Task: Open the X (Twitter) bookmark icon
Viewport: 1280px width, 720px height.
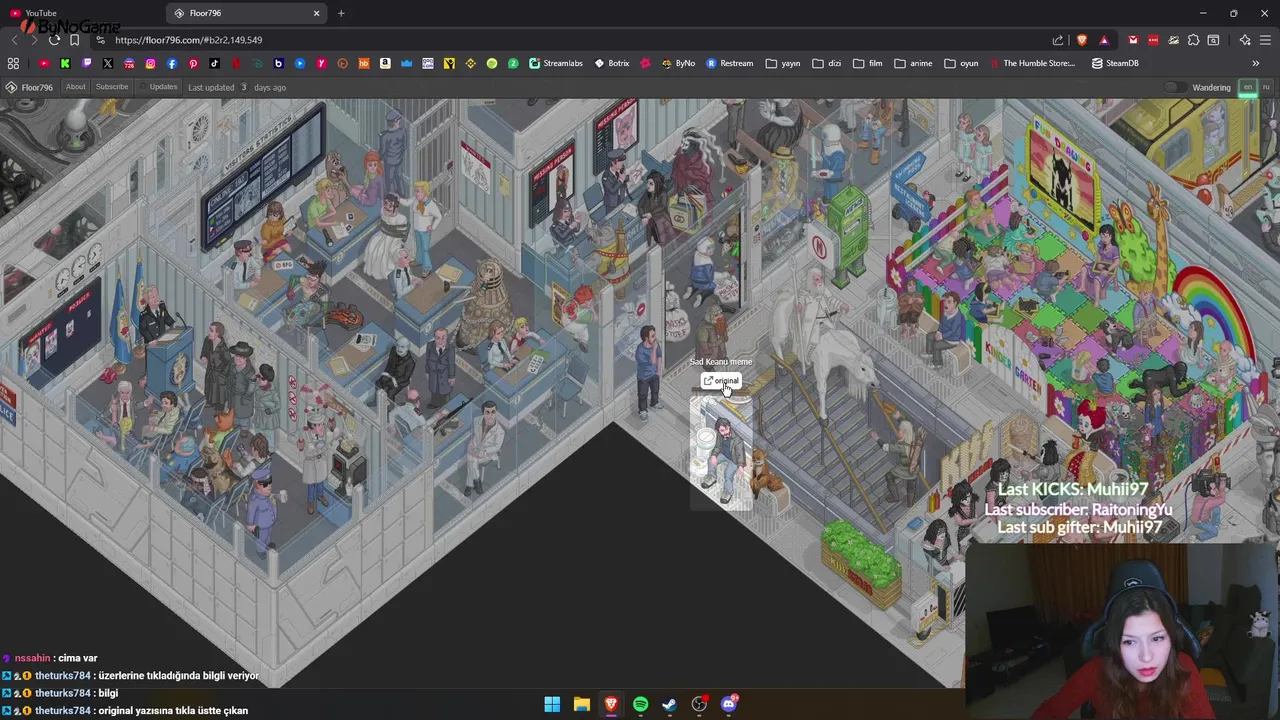Action: pyautogui.click(x=108, y=63)
